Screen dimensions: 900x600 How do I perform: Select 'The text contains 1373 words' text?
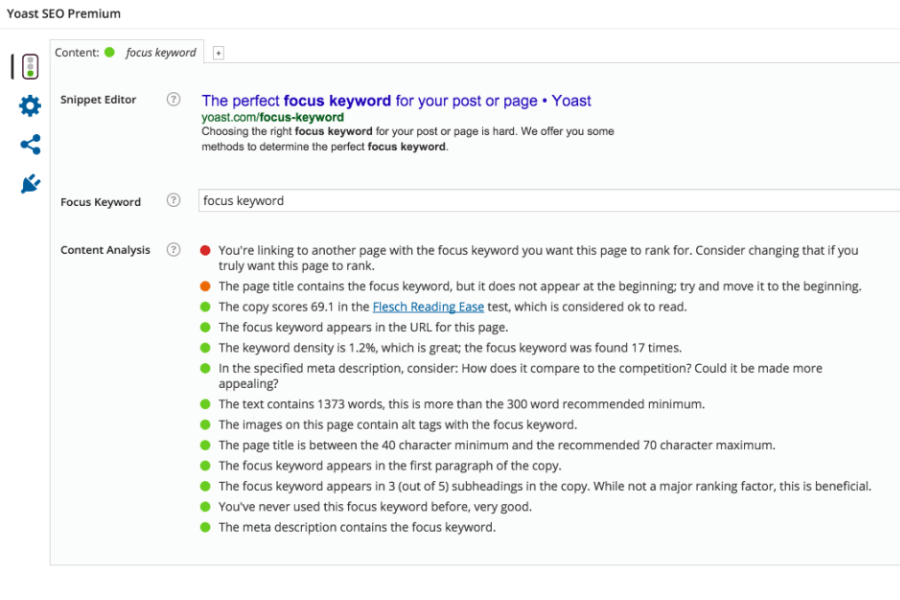[461, 404]
